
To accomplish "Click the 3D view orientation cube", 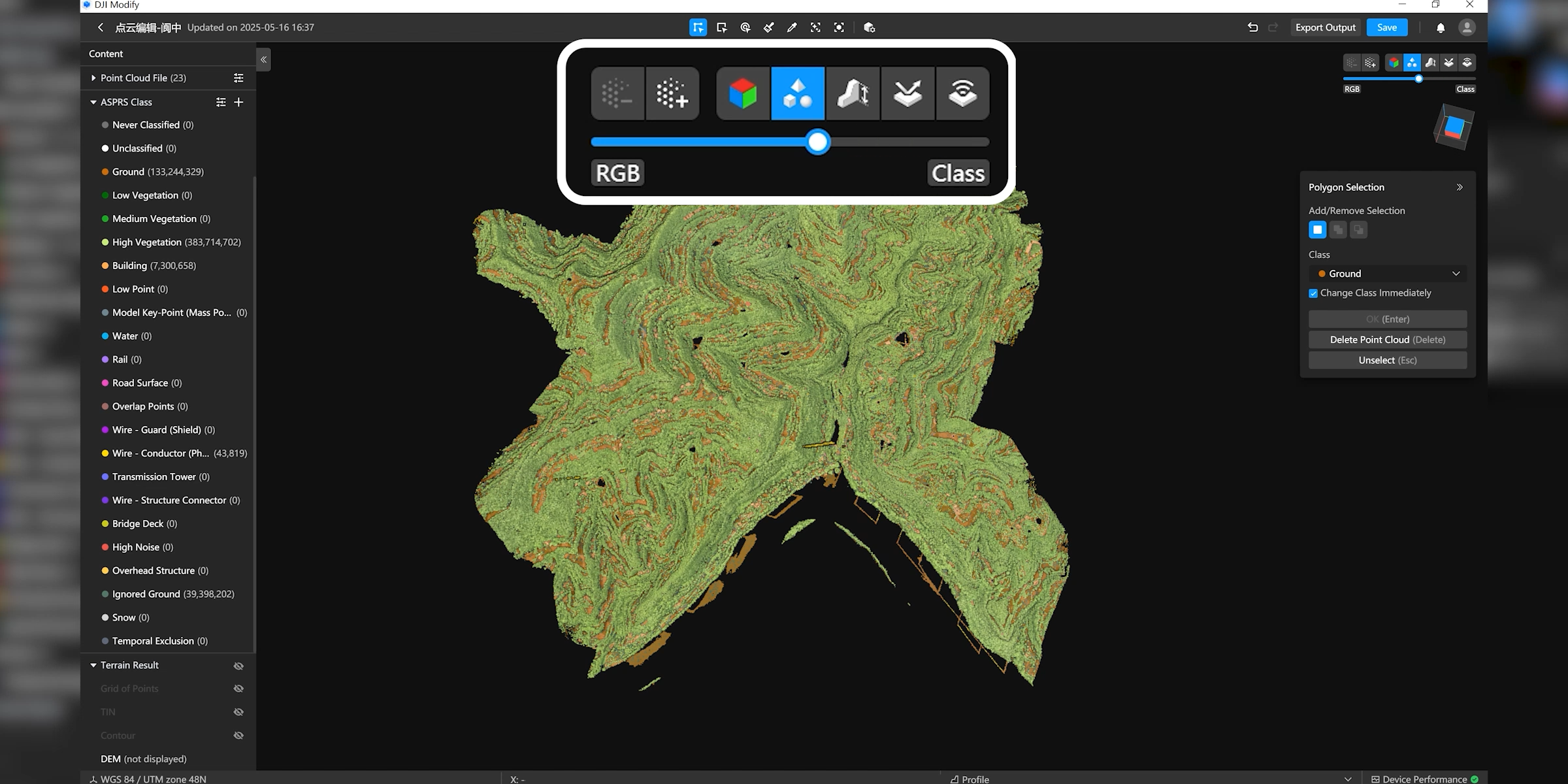I will click(1453, 127).
